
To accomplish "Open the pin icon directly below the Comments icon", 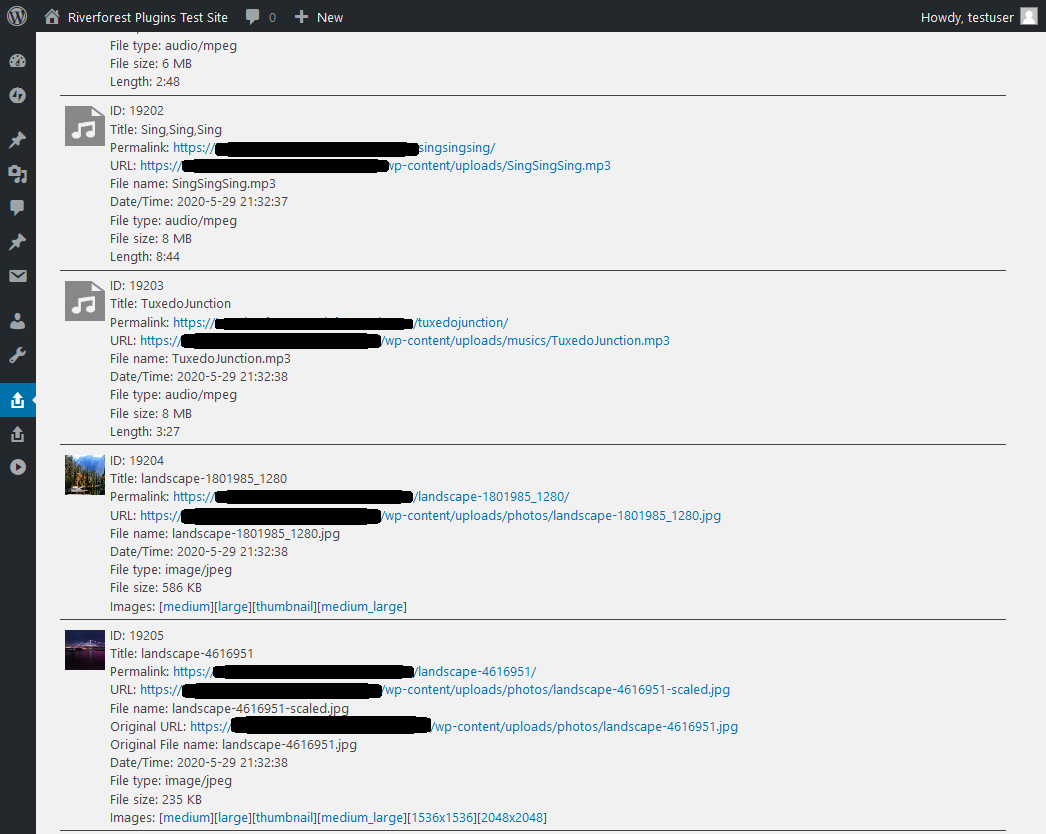I will click(17, 242).
